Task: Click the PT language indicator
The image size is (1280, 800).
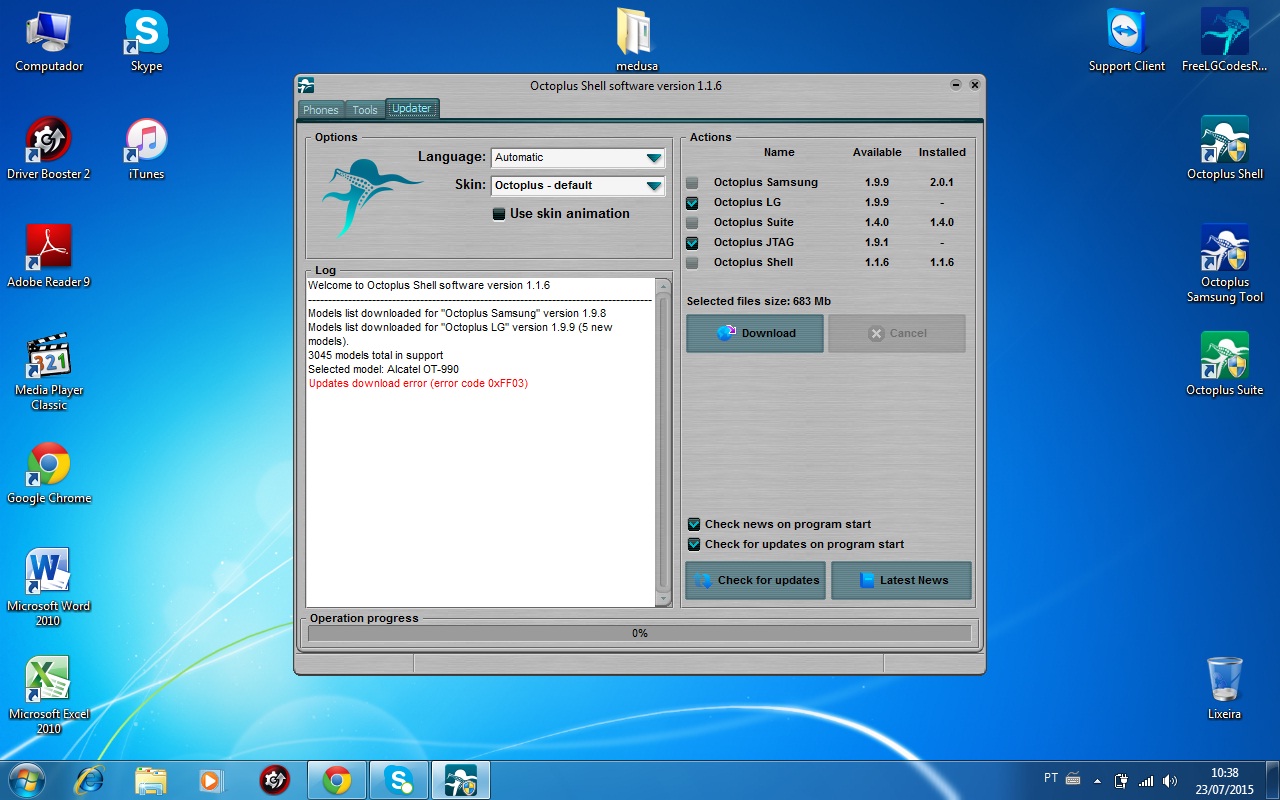Action: pos(1051,778)
